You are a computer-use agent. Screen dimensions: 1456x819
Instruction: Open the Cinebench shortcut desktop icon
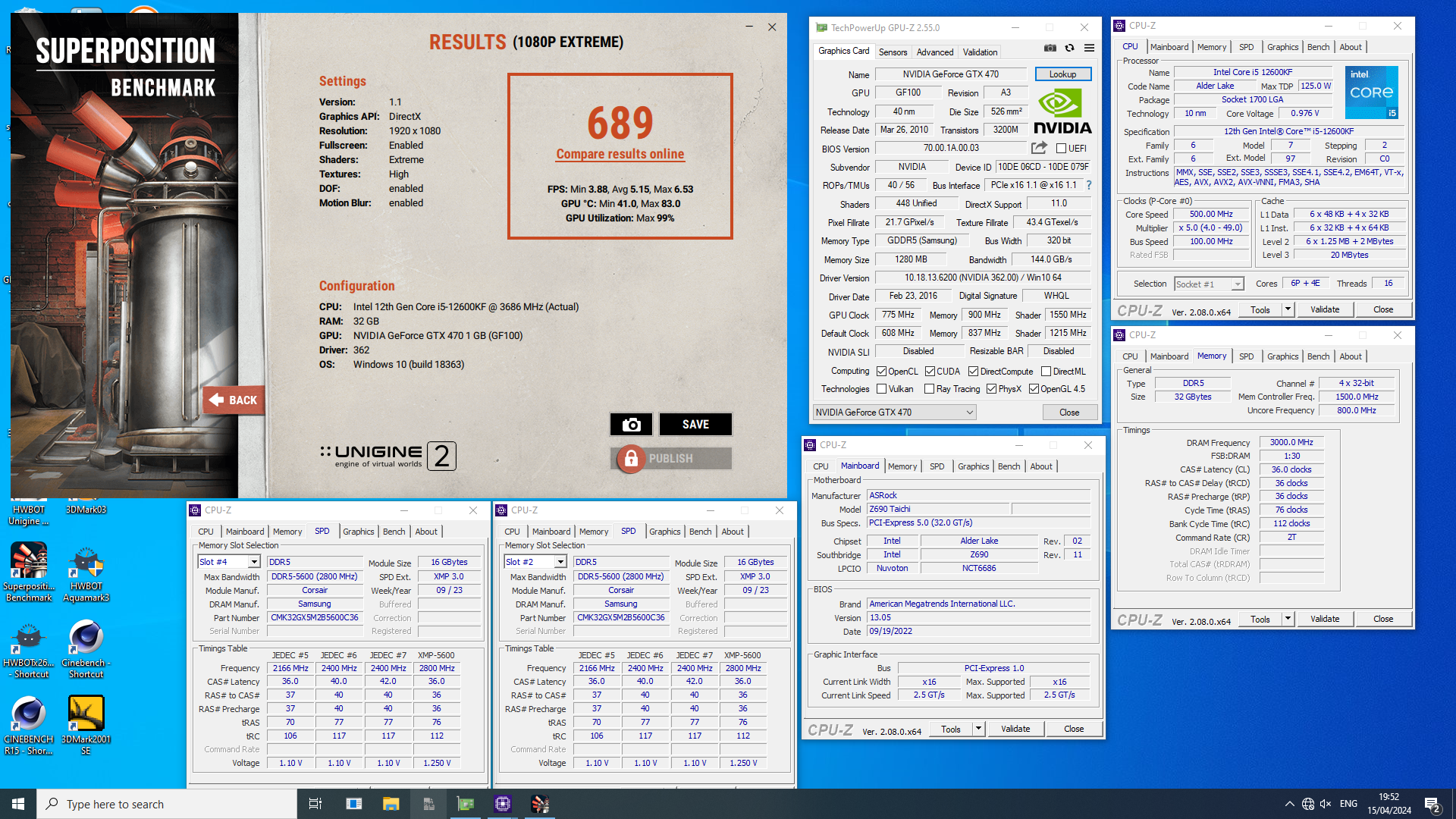(x=86, y=648)
